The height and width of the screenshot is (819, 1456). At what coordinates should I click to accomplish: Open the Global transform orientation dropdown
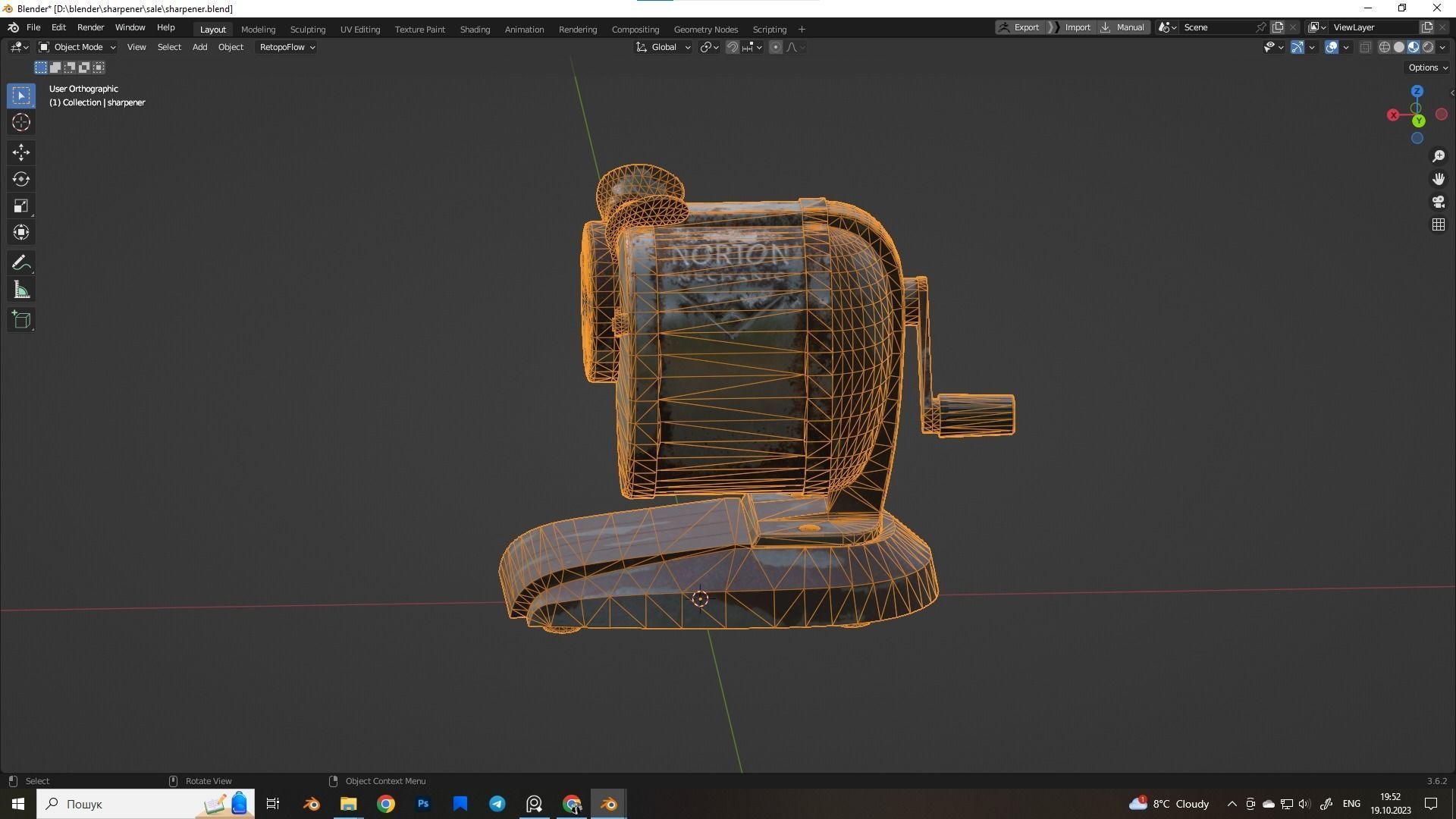pyautogui.click(x=664, y=47)
